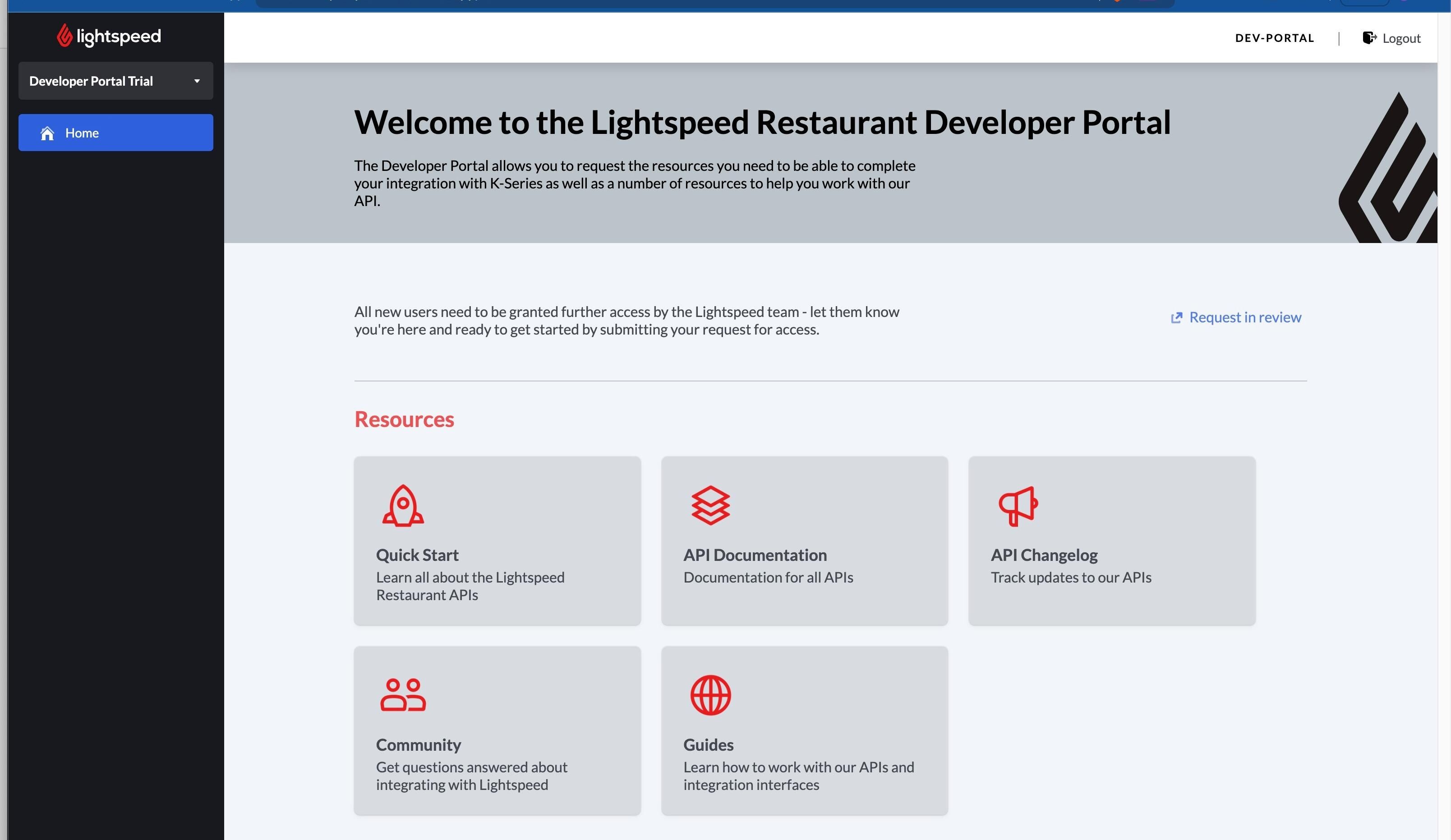This screenshot has width=1451, height=840.
Task: Click the house icon in sidebar
Action: click(47, 133)
